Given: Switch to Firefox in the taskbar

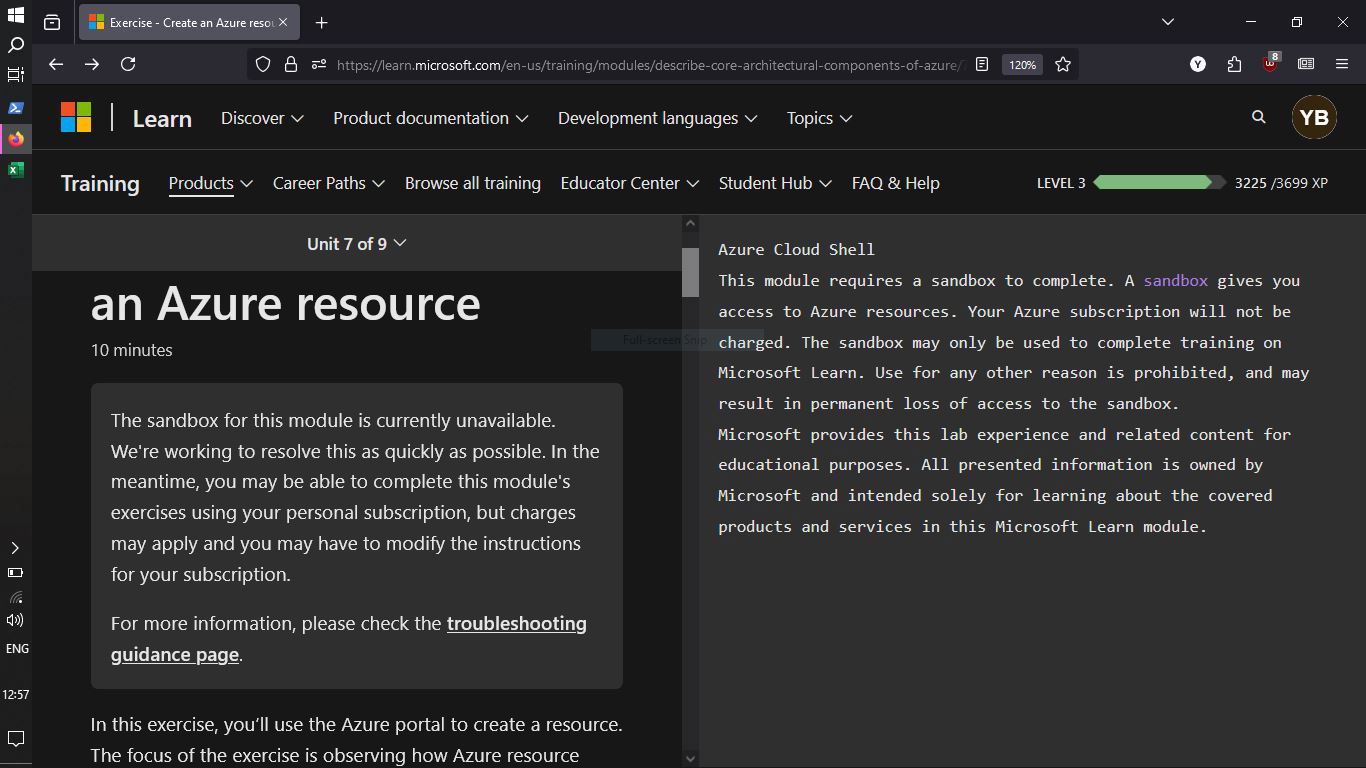Looking at the screenshot, I should click(16, 139).
